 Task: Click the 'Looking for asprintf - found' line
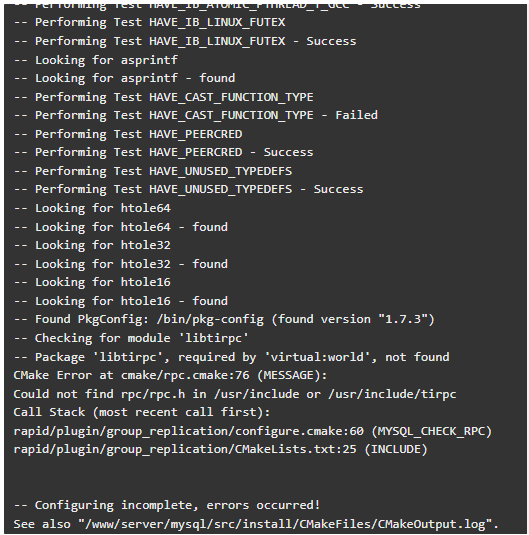[124, 78]
